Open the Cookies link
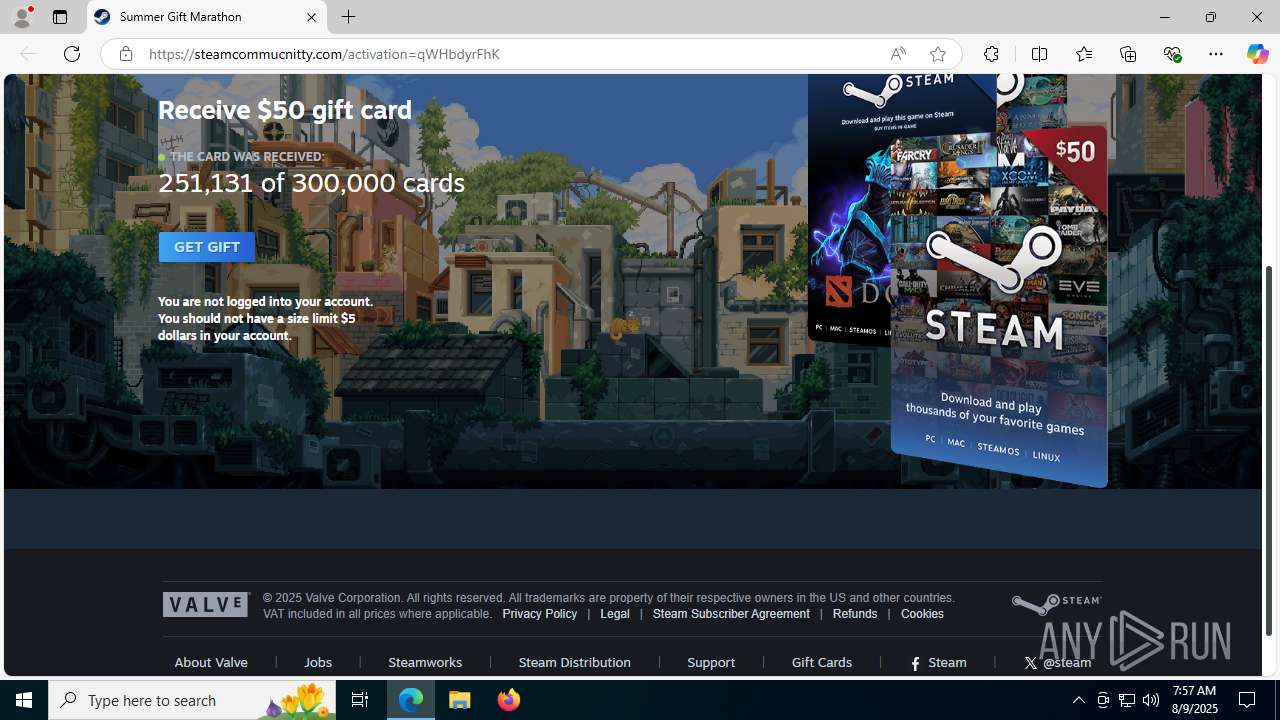1280x720 pixels. 922,614
